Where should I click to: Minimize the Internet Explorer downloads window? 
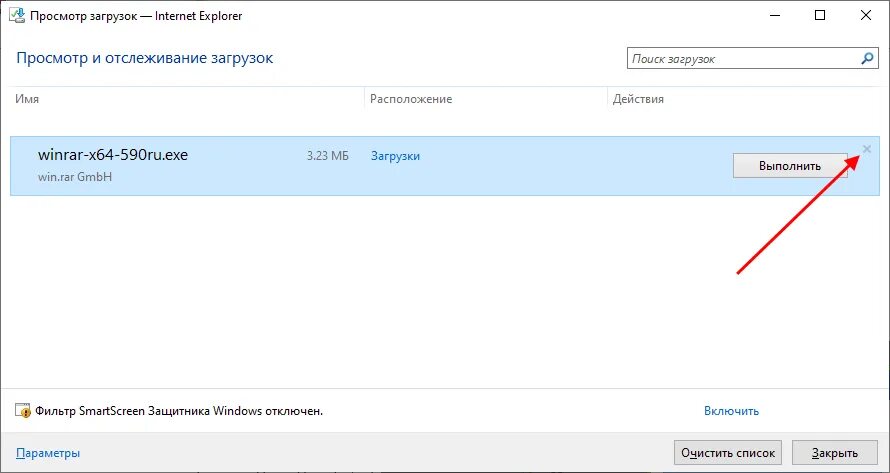[x=774, y=16]
